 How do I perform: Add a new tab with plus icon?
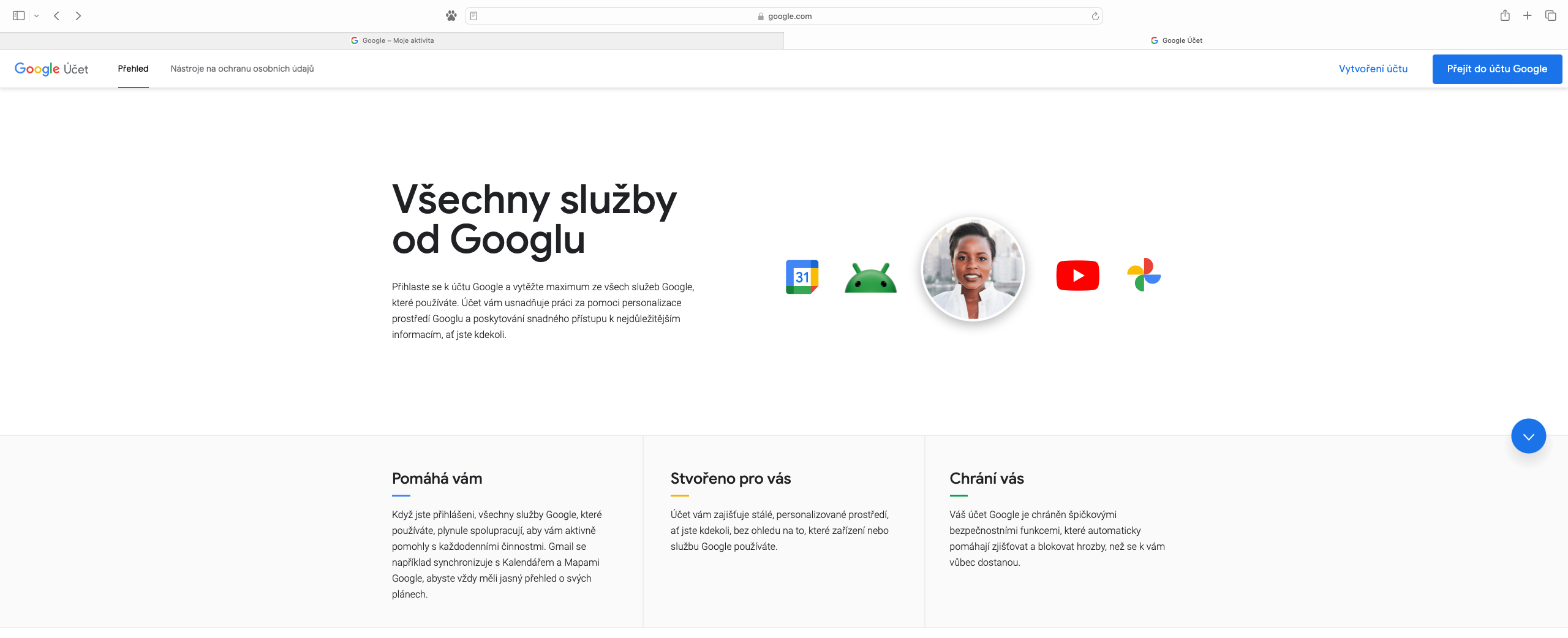pos(1528,16)
